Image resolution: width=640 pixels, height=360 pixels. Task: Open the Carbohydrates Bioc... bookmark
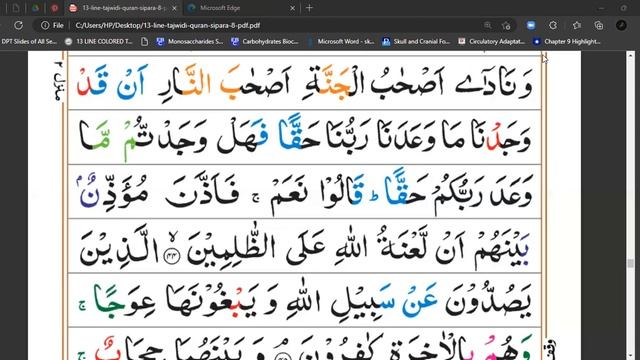point(265,41)
